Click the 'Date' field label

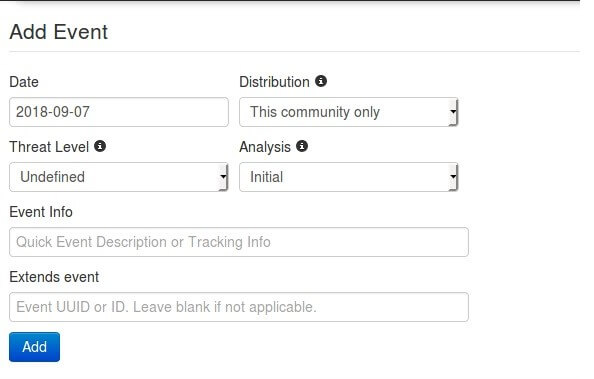[24, 82]
